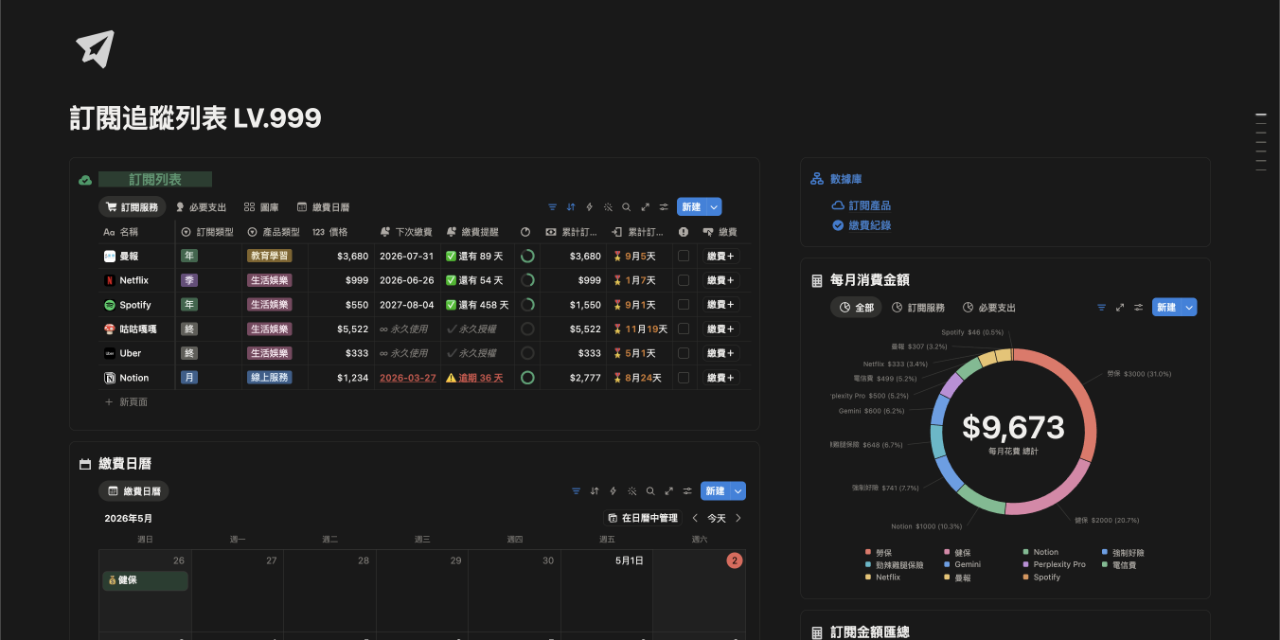1280x640 pixels.
Task: Click the Uber row icon
Action: pyautogui.click(x=110, y=353)
